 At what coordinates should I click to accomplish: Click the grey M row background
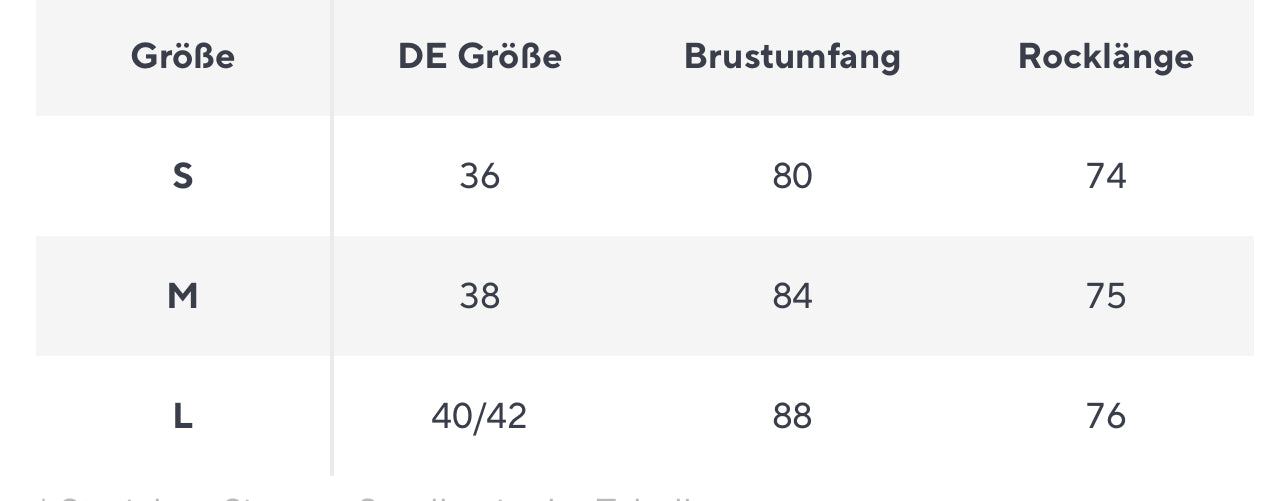pyautogui.click(x=644, y=296)
